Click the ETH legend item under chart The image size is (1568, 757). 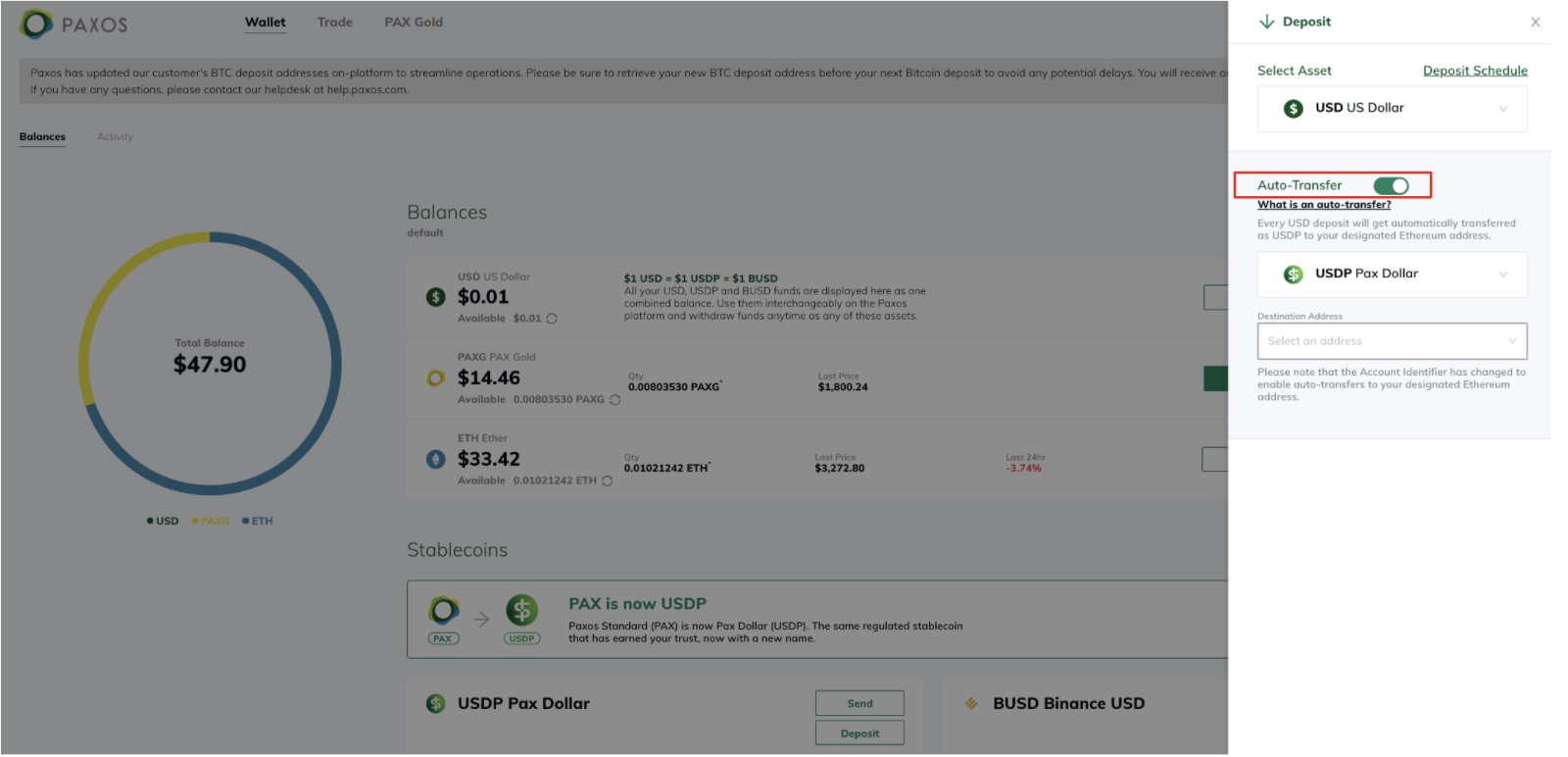pos(258,522)
